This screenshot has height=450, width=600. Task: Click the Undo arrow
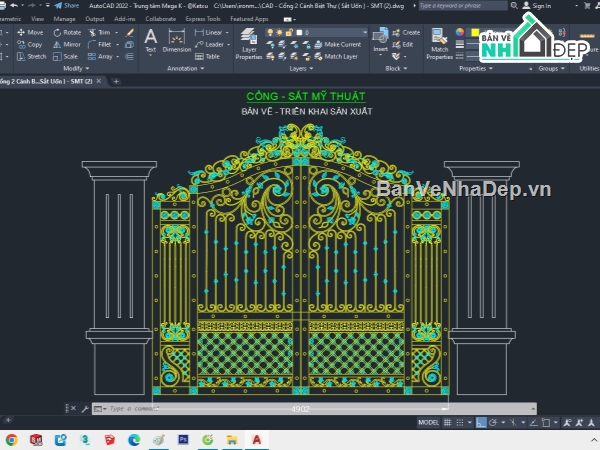click(14, 5)
